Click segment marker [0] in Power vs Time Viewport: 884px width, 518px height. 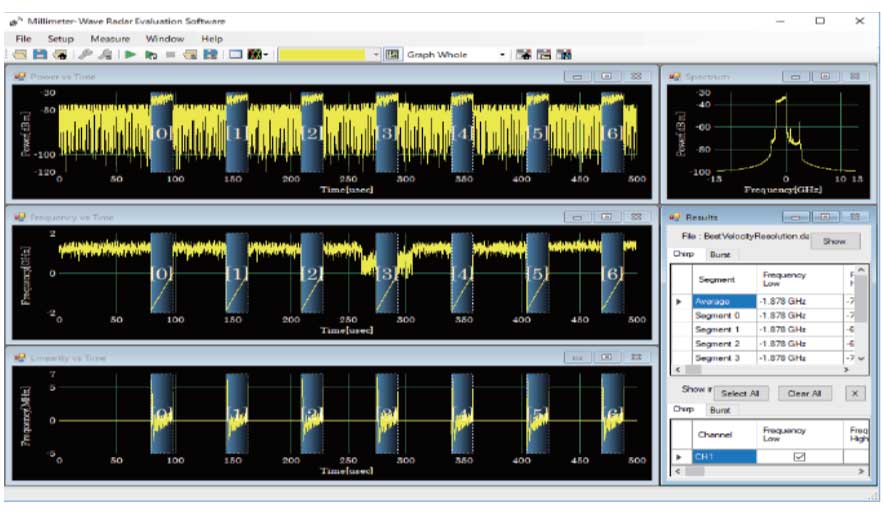tap(161, 133)
